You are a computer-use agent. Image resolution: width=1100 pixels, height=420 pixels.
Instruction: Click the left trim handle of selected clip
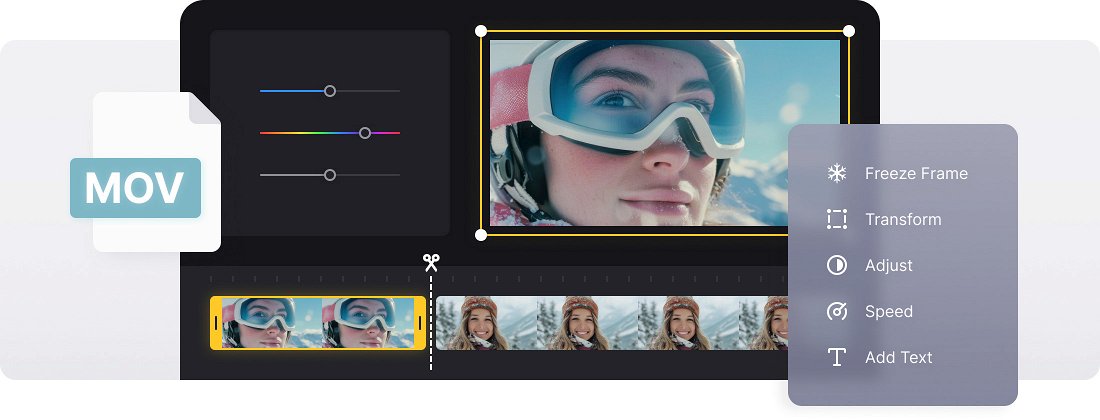[216, 323]
